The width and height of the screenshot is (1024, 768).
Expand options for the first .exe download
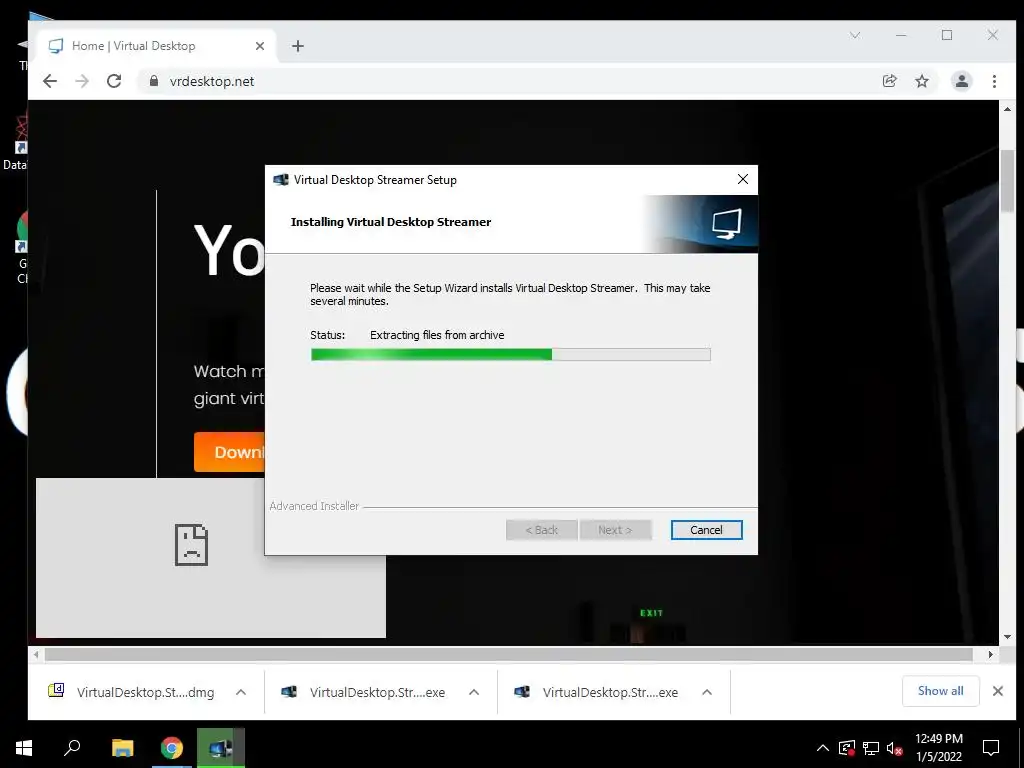point(474,692)
